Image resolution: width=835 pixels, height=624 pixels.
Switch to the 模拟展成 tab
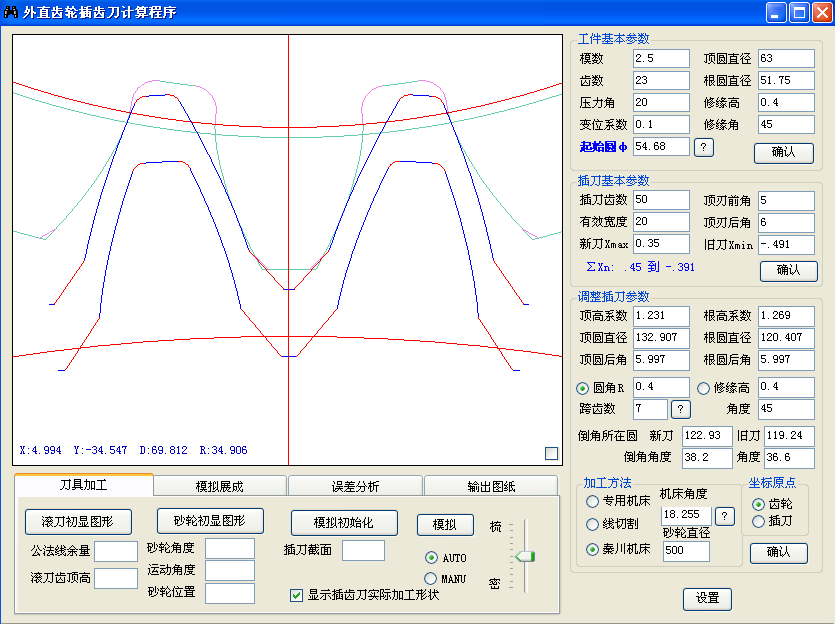coord(219,486)
